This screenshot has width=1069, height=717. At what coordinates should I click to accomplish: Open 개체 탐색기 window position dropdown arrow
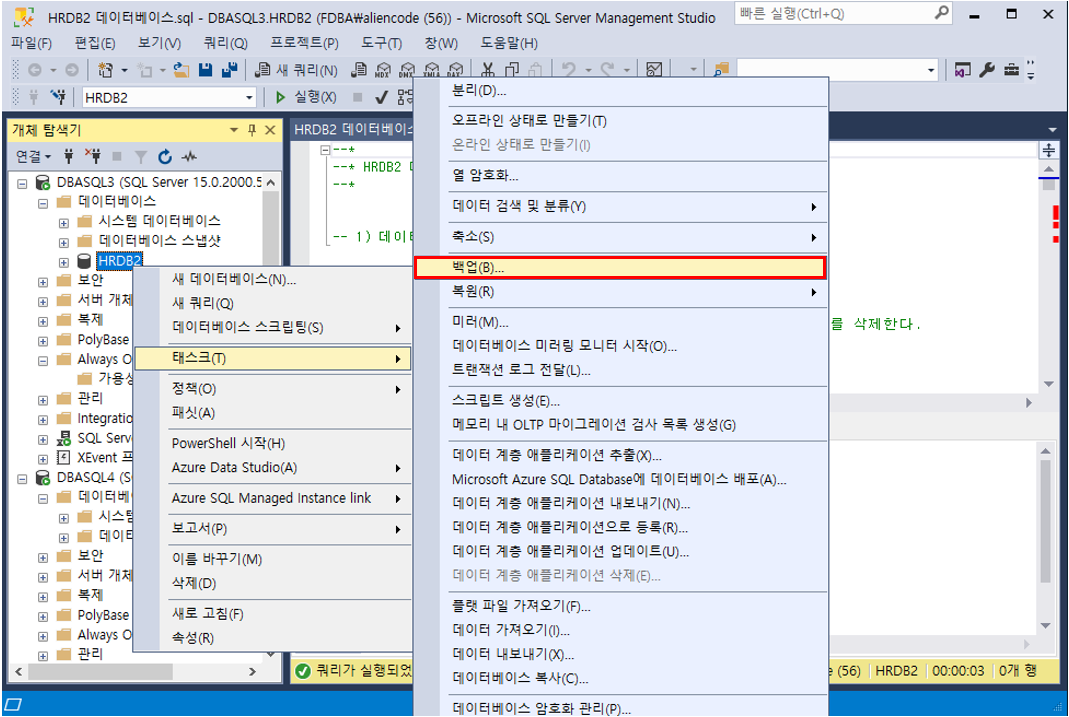coord(234,129)
